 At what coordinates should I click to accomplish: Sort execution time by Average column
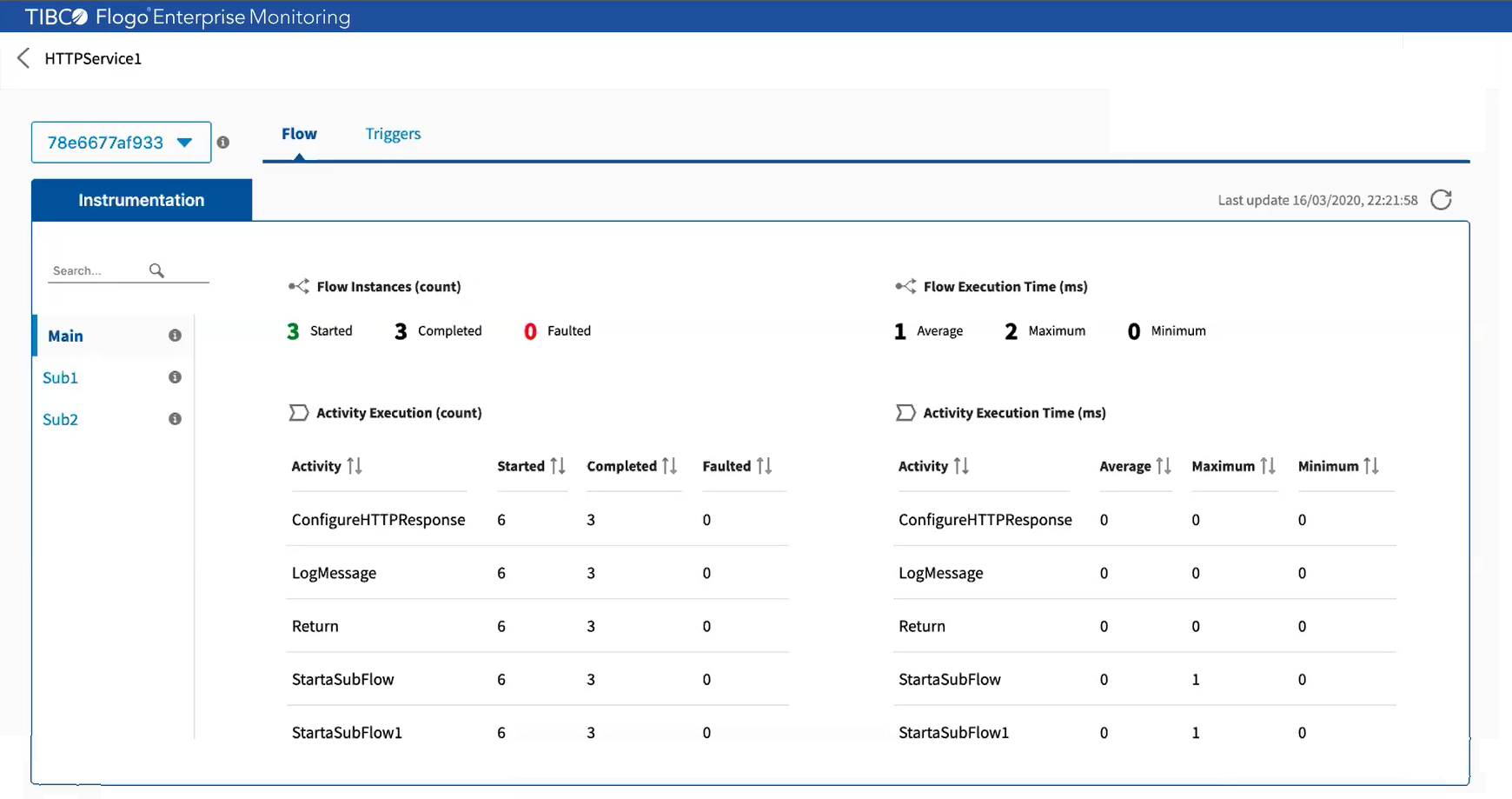coord(1164,466)
